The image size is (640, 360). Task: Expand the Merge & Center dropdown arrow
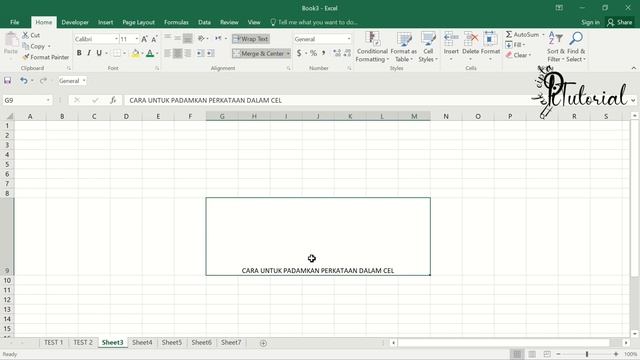pos(288,53)
